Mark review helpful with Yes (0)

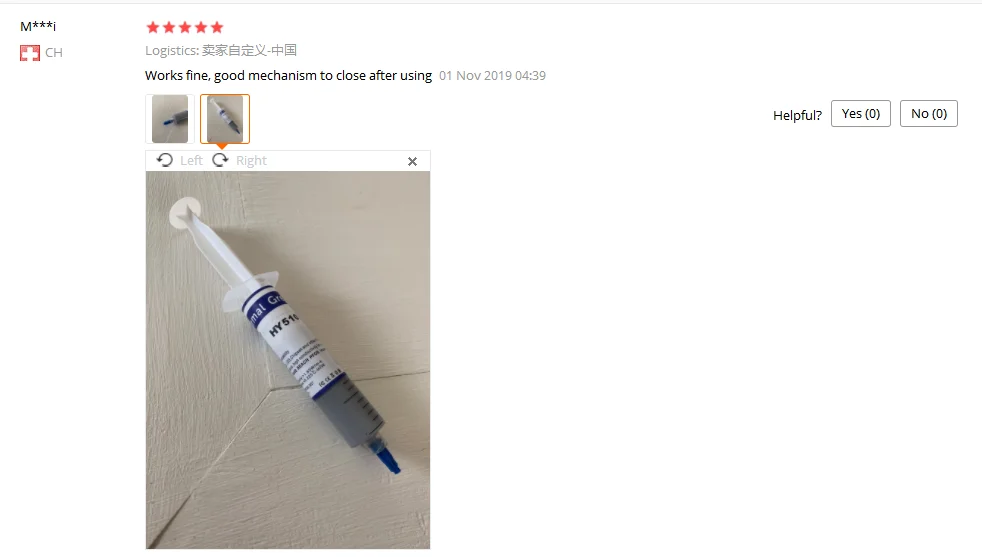point(861,113)
